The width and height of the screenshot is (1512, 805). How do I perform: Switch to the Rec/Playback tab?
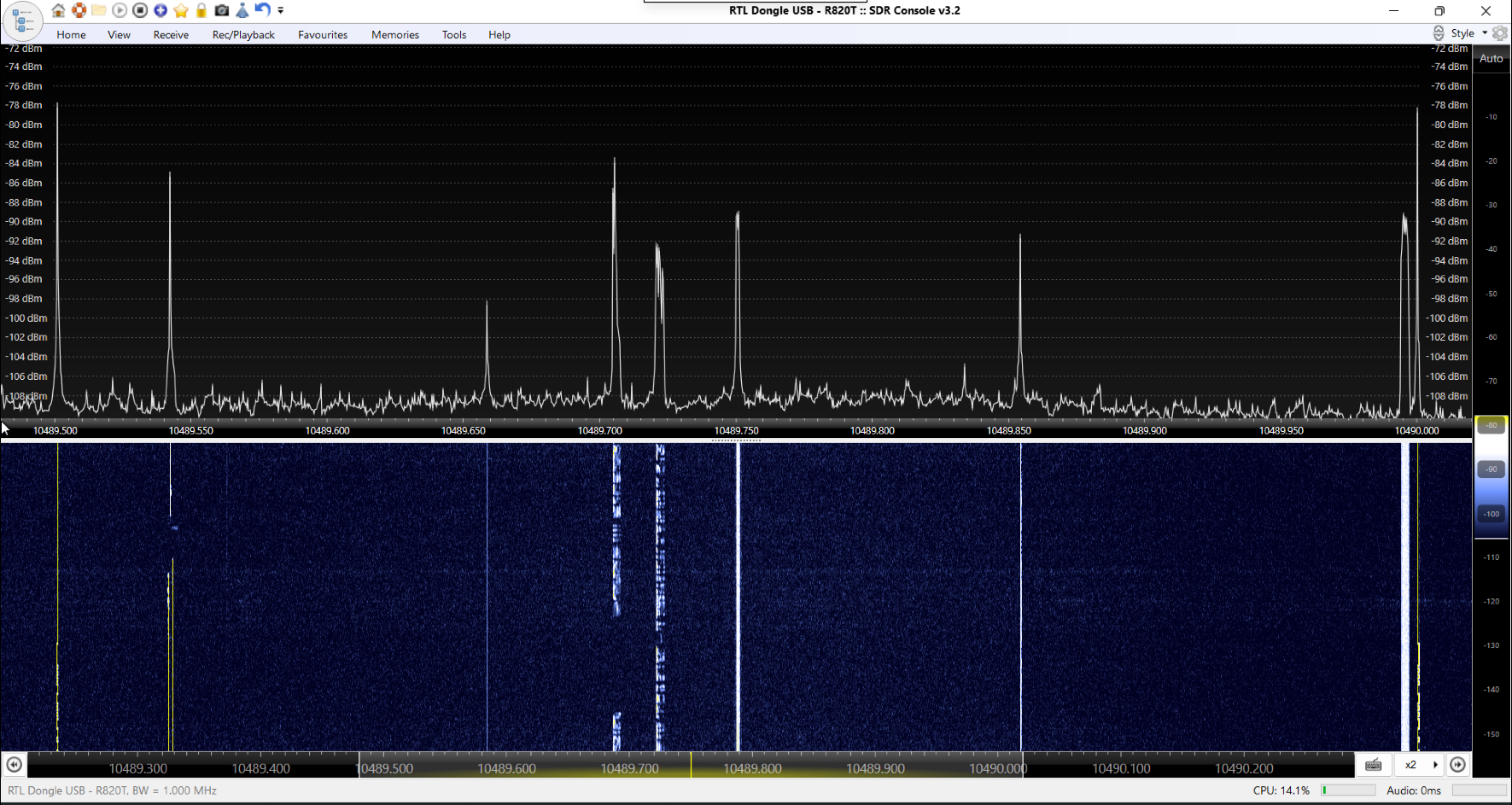(x=243, y=35)
